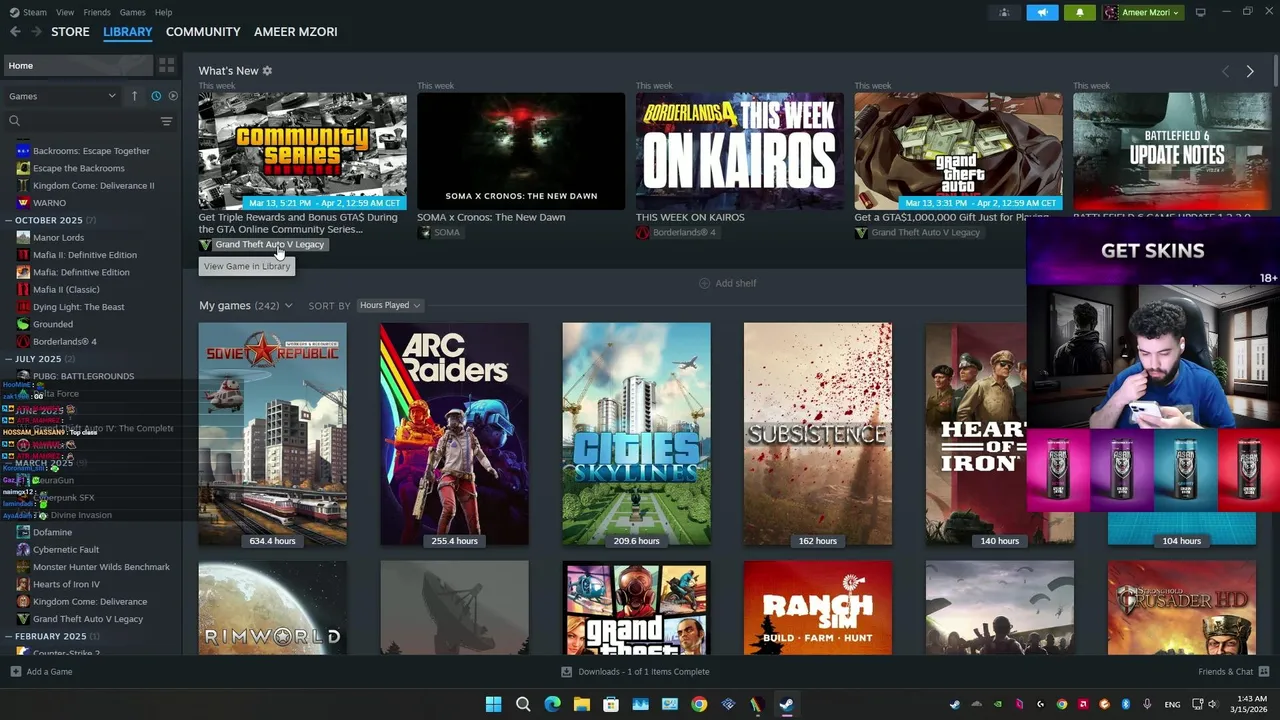
Task: Select WARNO in the games list
Action: click(x=49, y=203)
